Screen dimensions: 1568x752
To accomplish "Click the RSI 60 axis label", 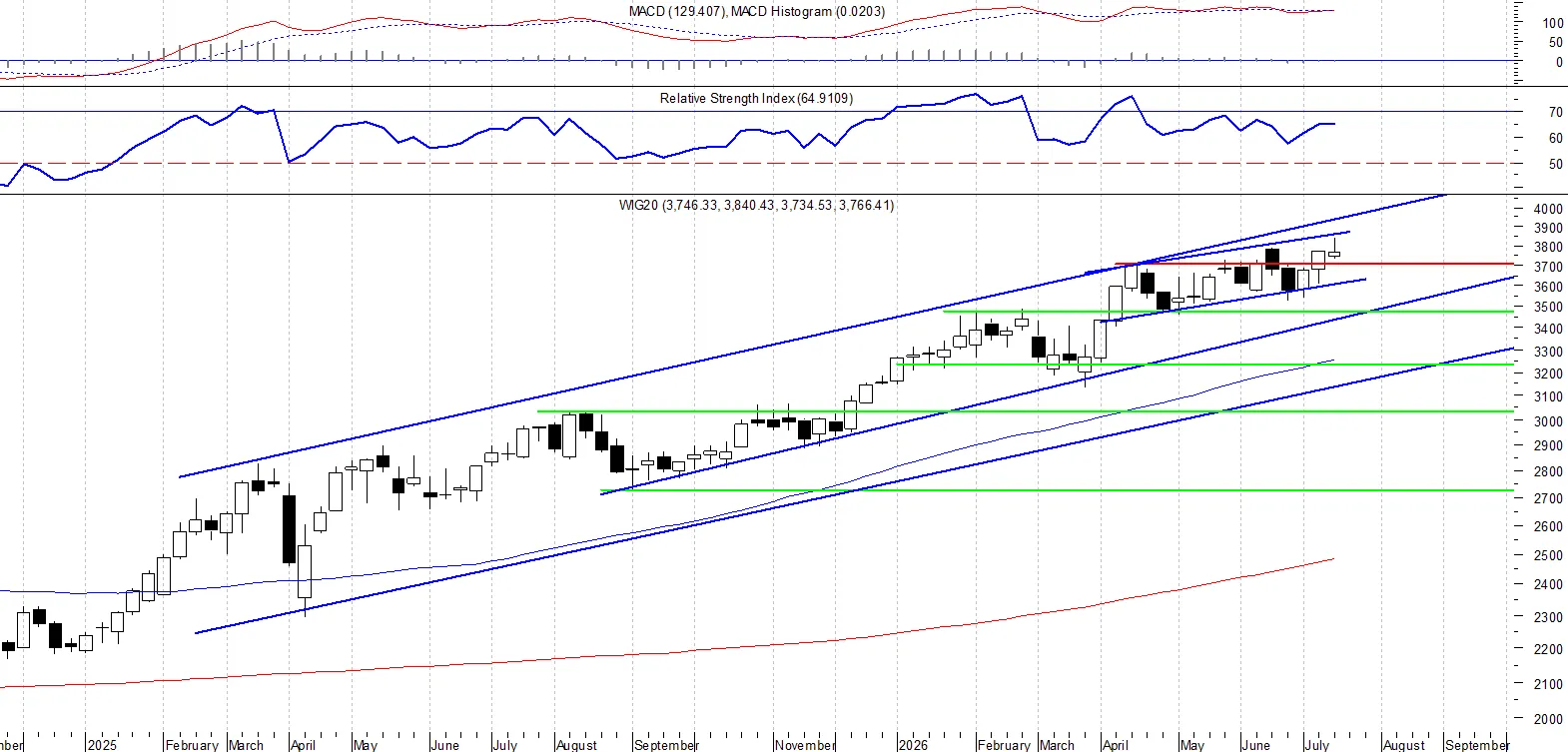I will coord(1555,138).
